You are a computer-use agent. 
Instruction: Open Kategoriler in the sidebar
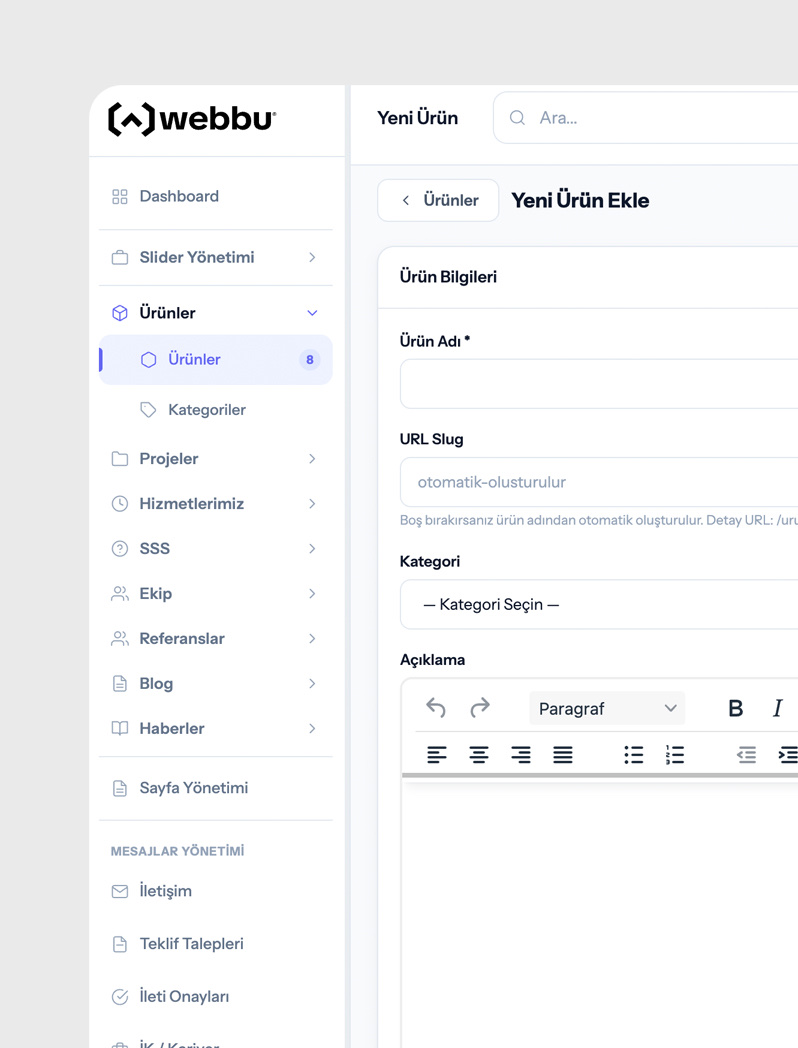coord(206,410)
